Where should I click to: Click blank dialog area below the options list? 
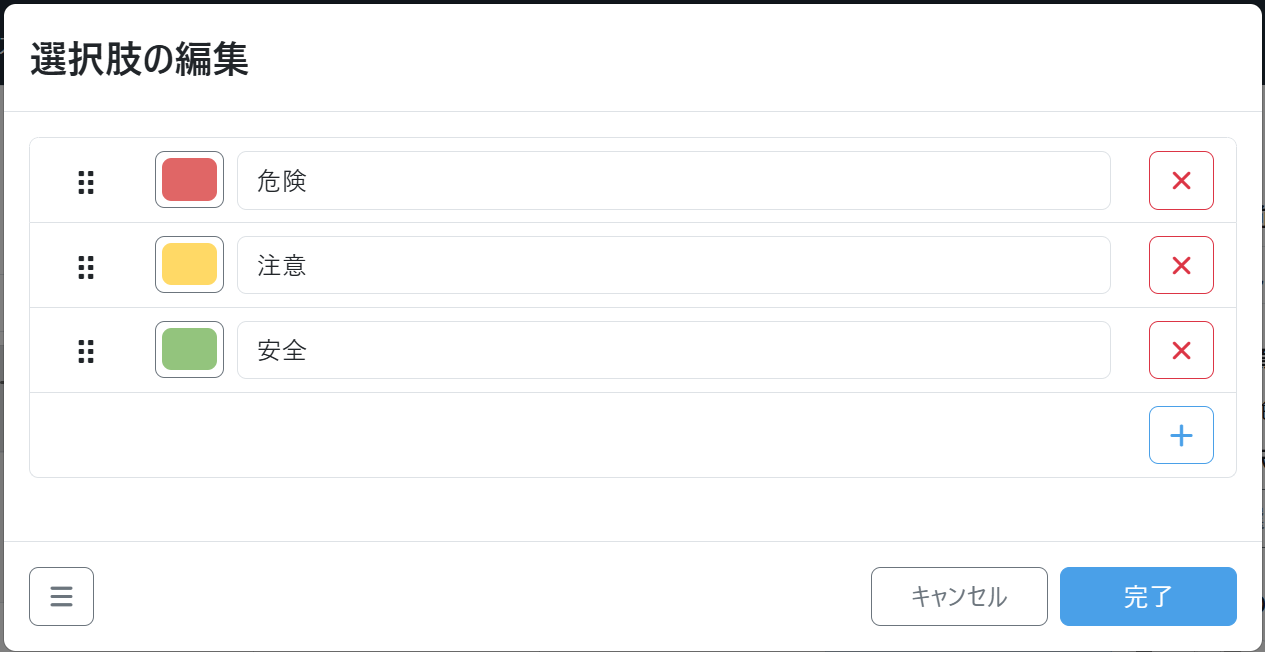(632, 510)
